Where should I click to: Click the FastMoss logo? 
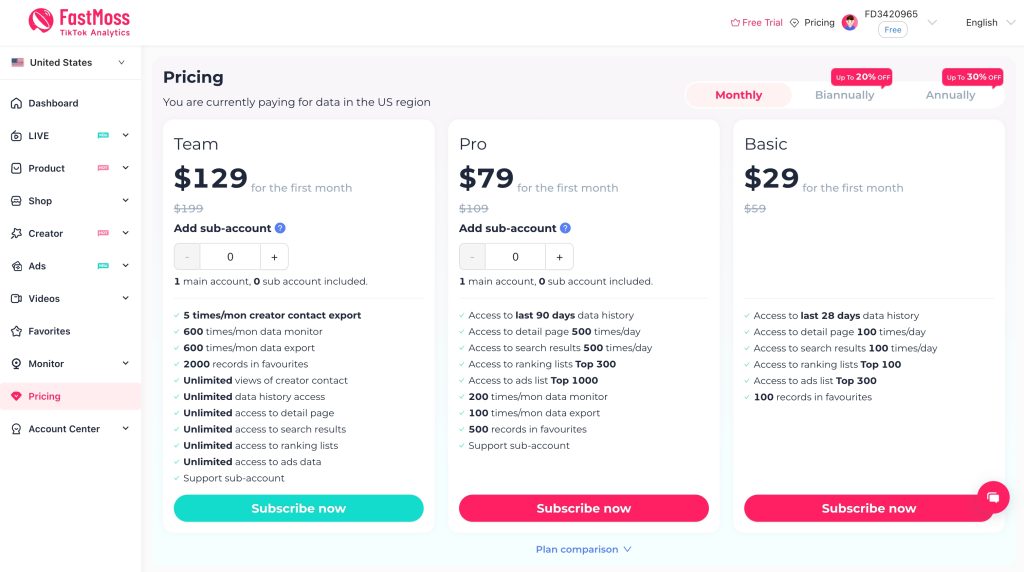80,22
